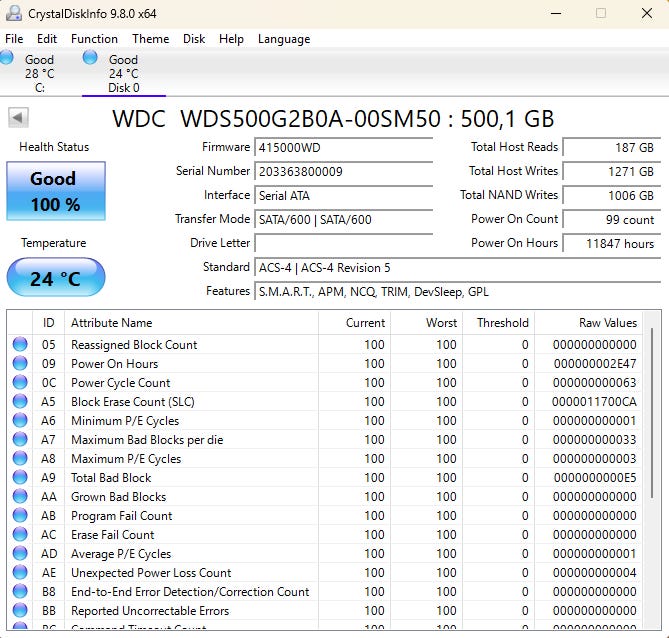Click status orb for Unexpected Power Loss Count
Screen dimensions: 669x638
click(20, 573)
